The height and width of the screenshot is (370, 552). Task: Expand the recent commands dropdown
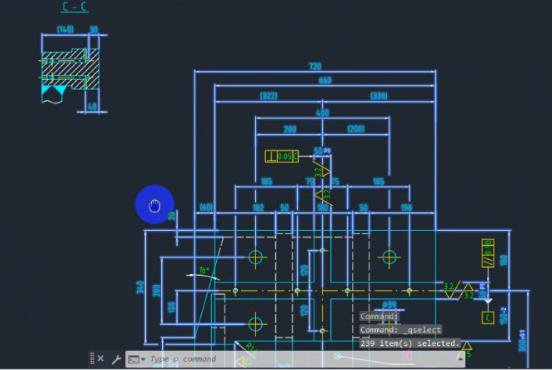click(x=137, y=359)
